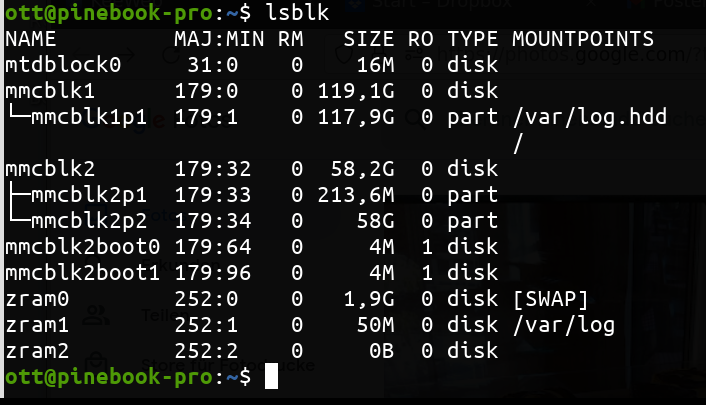
Task: Click the mmcblk2boot0 device name
Action: point(82,247)
